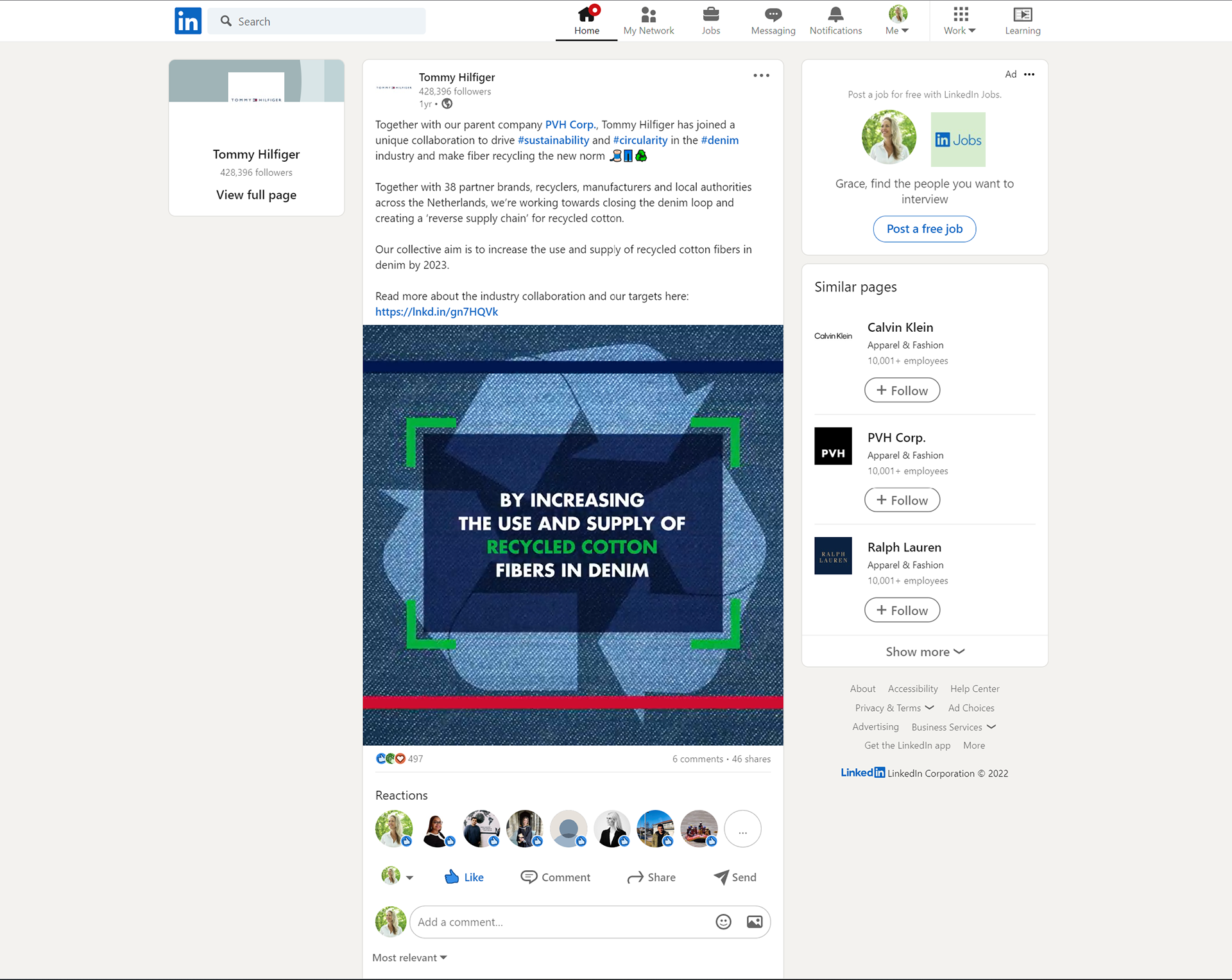The height and width of the screenshot is (980, 1232).
Task: Click the Post a free job button
Action: [x=924, y=229]
